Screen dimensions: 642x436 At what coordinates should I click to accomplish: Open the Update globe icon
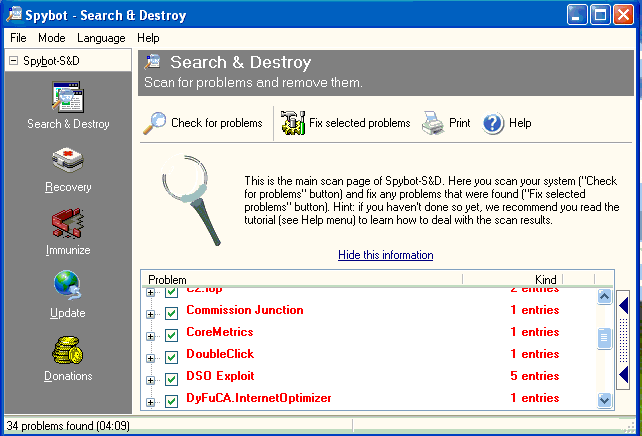[x=68, y=288]
